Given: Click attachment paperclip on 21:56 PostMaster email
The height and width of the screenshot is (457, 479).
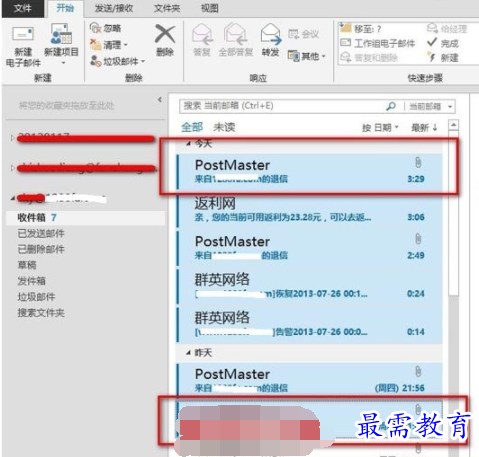Looking at the screenshot, I should click(418, 371).
